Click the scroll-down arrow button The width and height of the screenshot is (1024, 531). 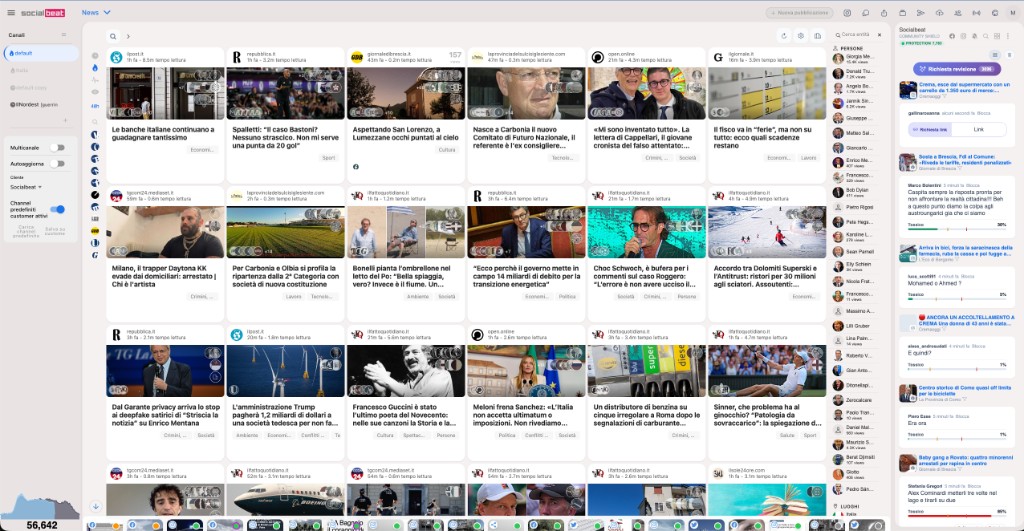[x=95, y=506]
